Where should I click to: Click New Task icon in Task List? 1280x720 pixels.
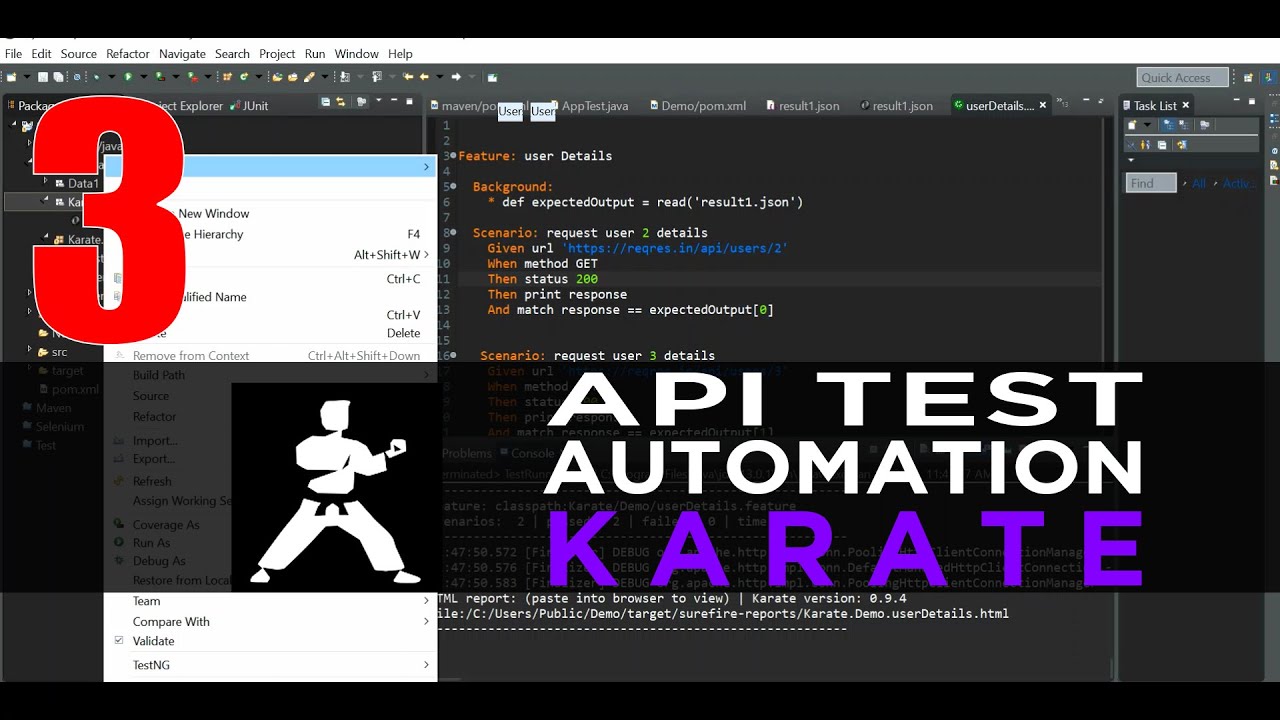tap(1132, 125)
